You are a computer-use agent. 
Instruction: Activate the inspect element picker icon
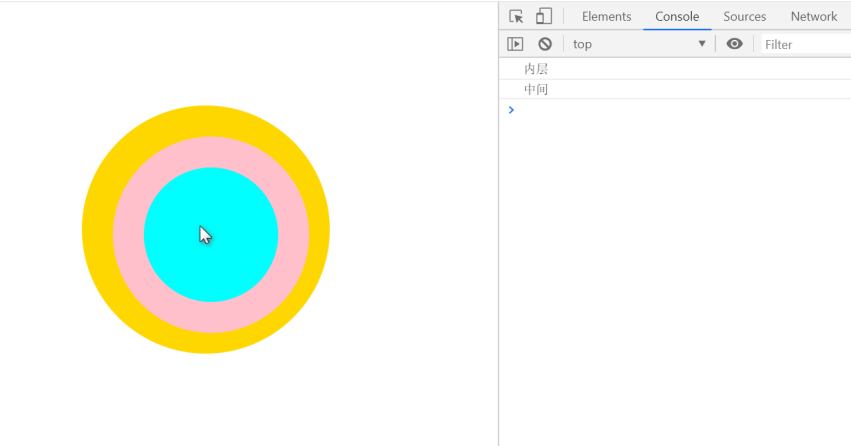pyautogui.click(x=516, y=16)
